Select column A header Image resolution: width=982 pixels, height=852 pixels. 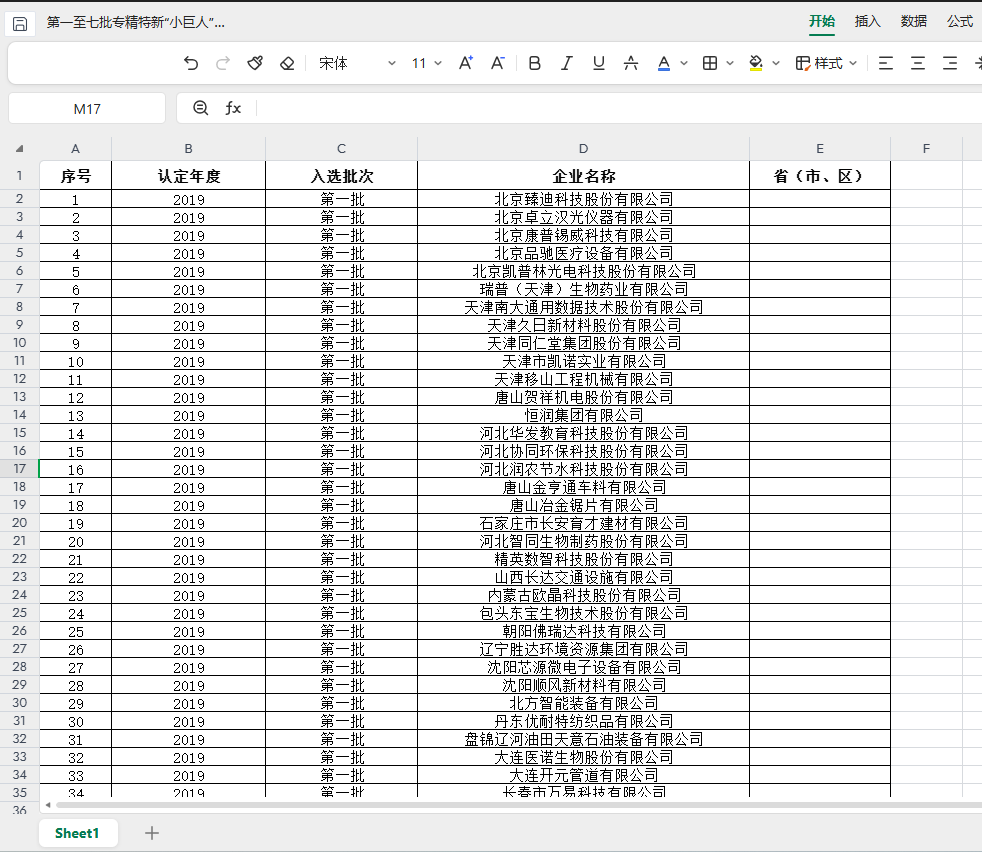(75, 148)
